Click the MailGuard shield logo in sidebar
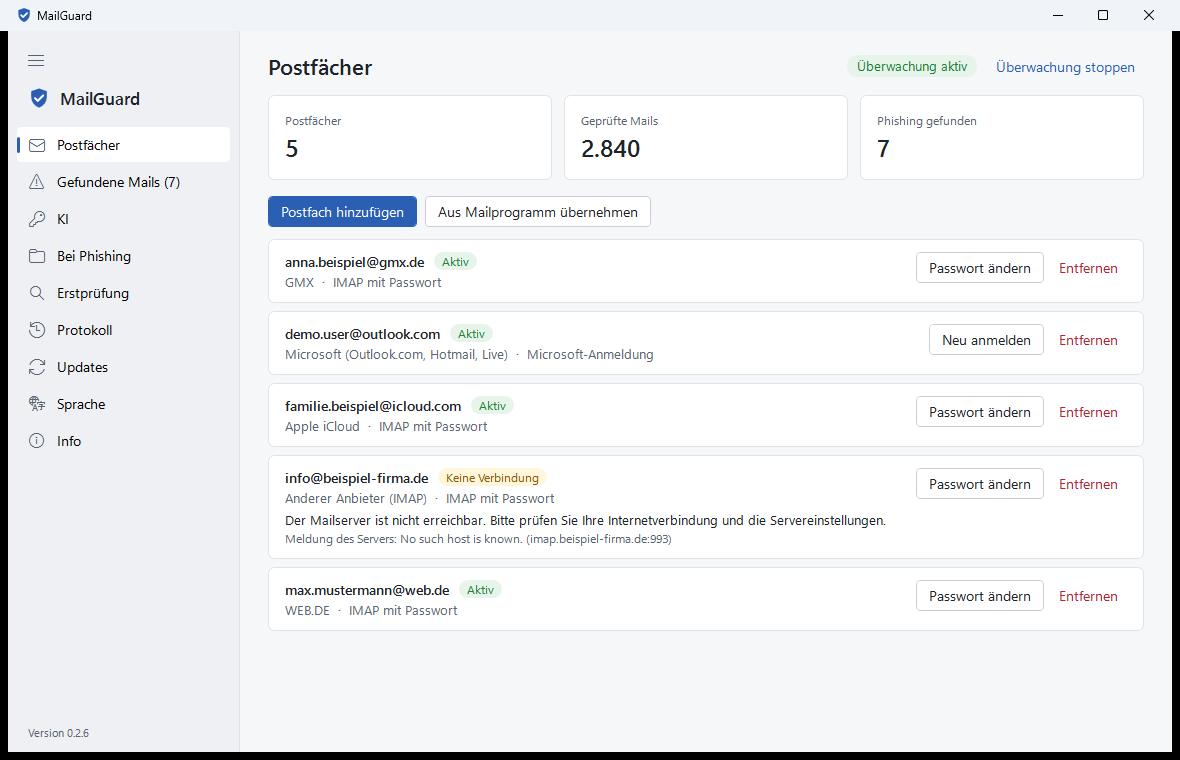Viewport: 1180px width, 760px height. point(39,99)
